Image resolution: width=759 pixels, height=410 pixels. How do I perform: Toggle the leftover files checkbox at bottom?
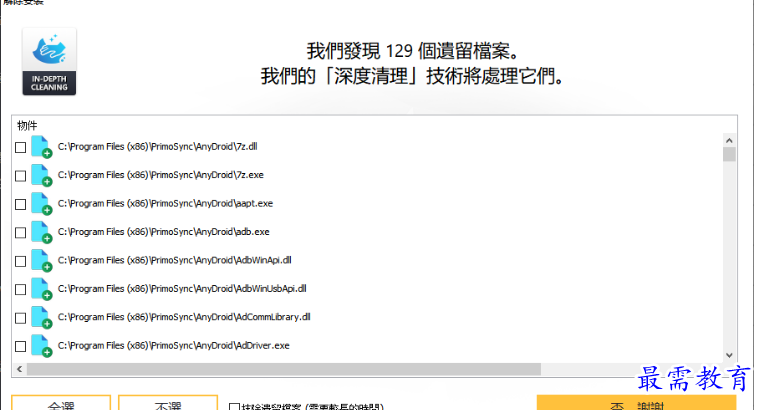pos(234,407)
